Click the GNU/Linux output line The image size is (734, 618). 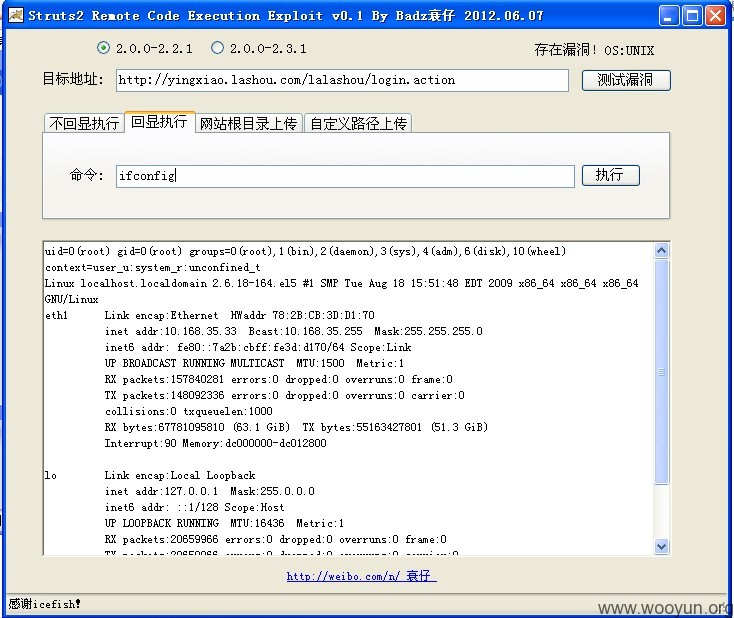point(72,299)
